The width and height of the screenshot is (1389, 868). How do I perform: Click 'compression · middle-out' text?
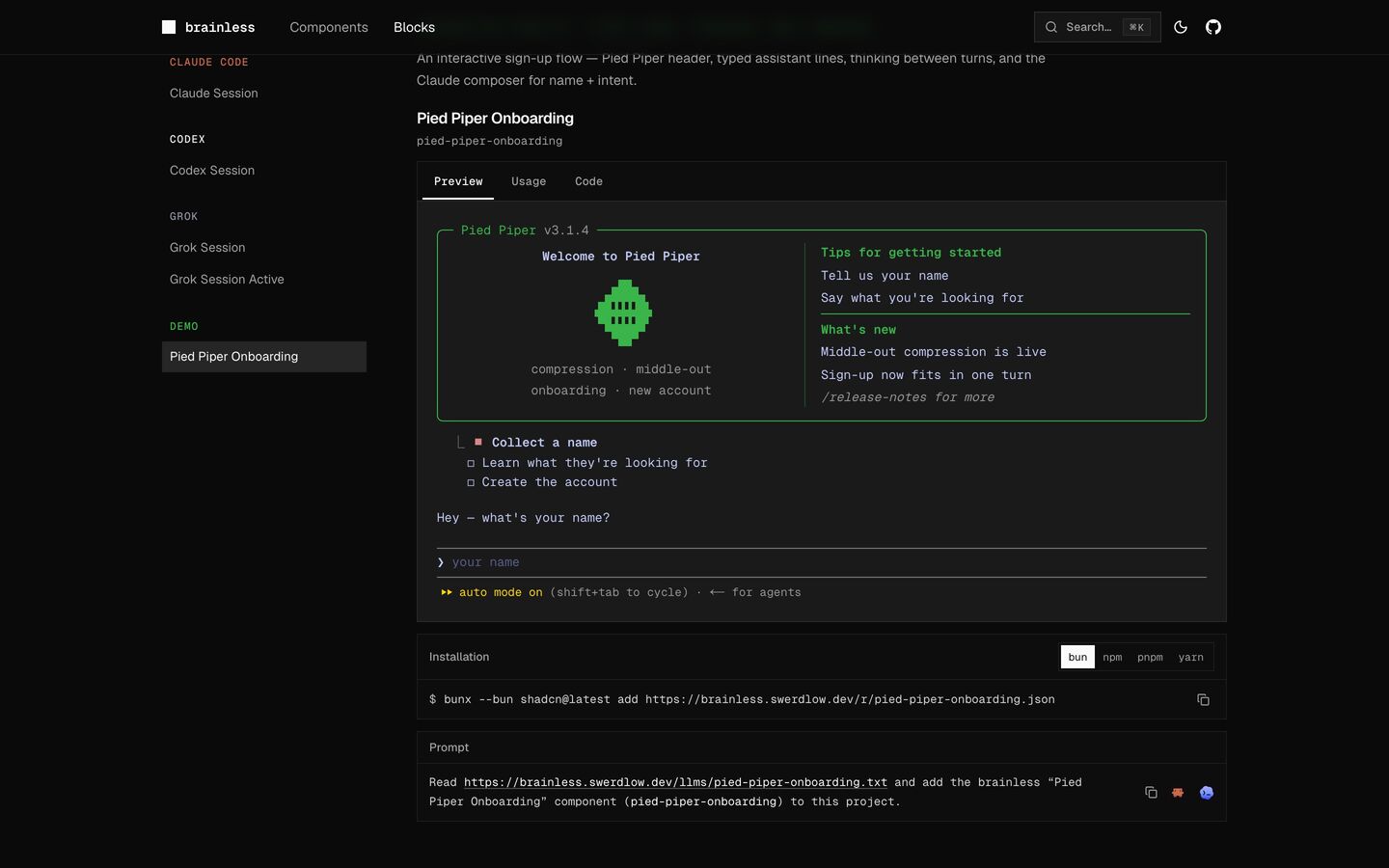pyautogui.click(x=621, y=369)
